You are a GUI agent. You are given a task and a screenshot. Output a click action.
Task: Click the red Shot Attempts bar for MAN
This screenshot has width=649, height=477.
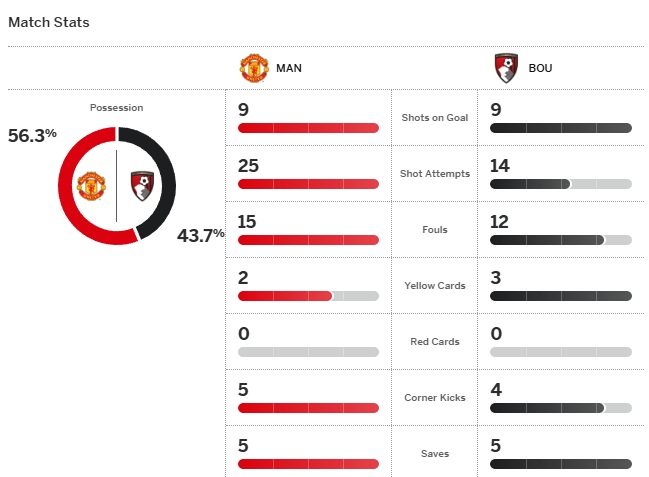point(308,184)
